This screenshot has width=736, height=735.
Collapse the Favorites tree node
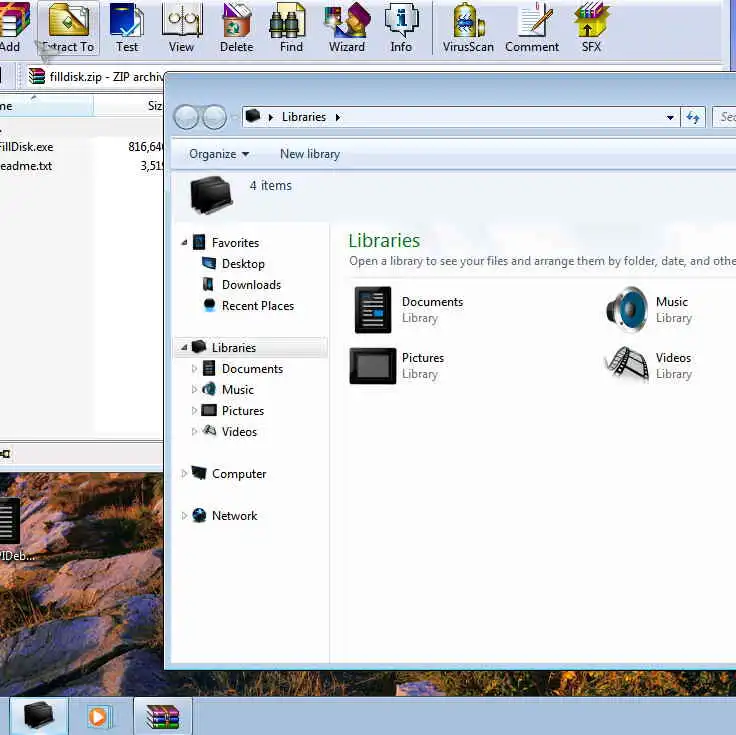coord(184,243)
